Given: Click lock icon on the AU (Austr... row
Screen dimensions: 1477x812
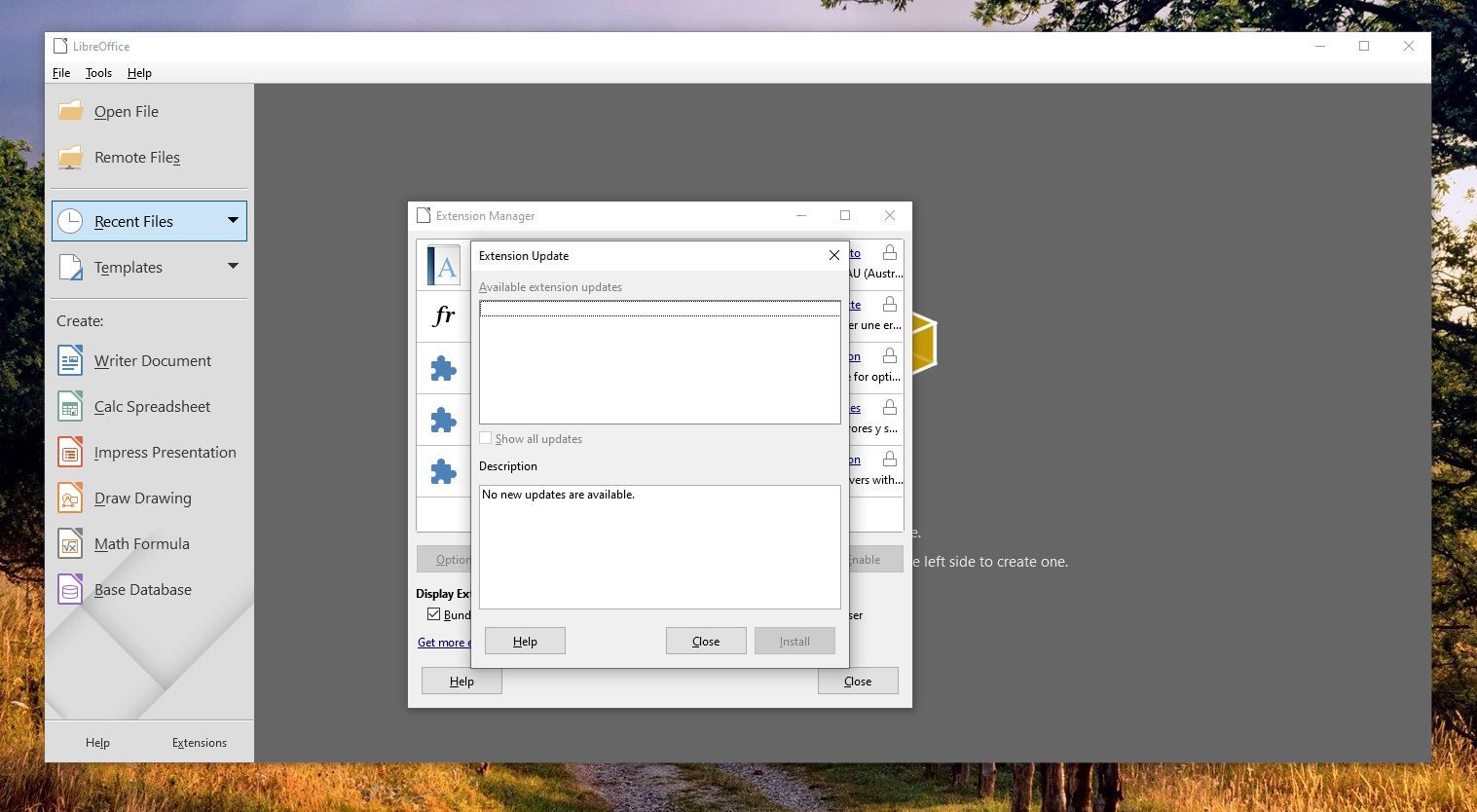Looking at the screenshot, I should [889, 253].
